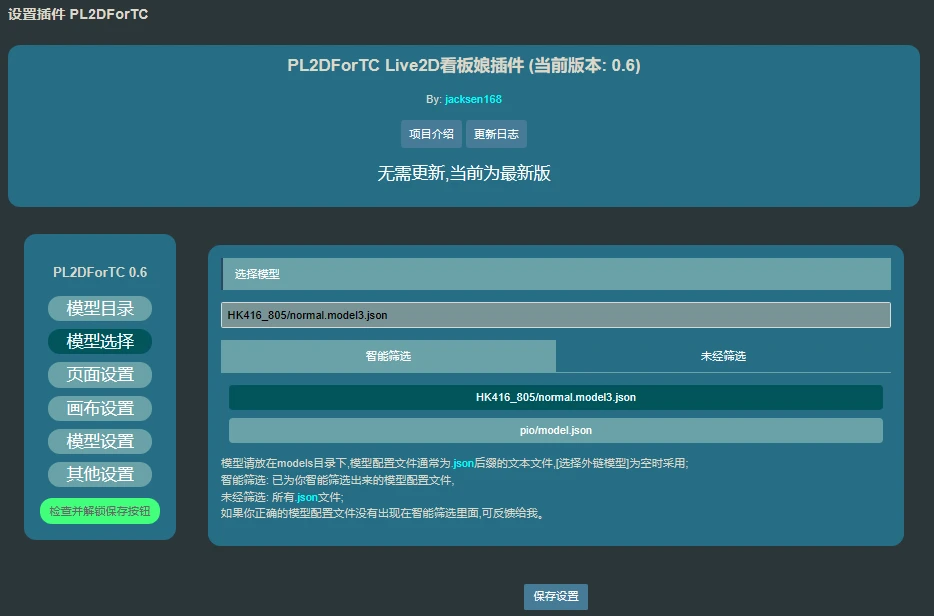Click the line beginning 模型请放在models目录下
This screenshot has height=616, width=934.
pos(454,463)
